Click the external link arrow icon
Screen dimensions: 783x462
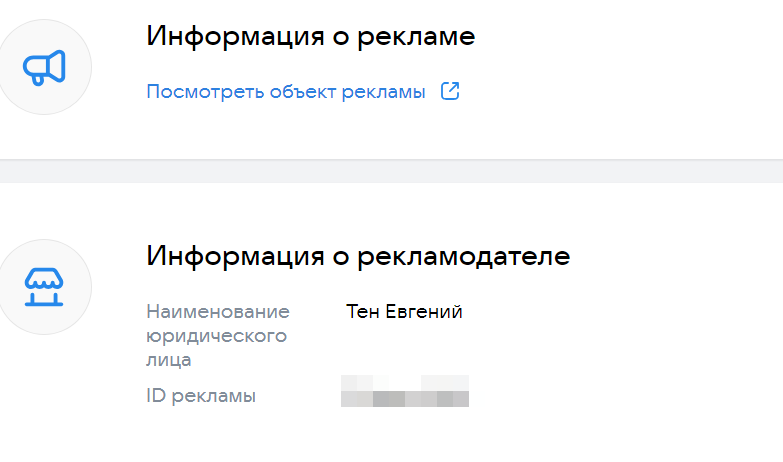tap(450, 92)
